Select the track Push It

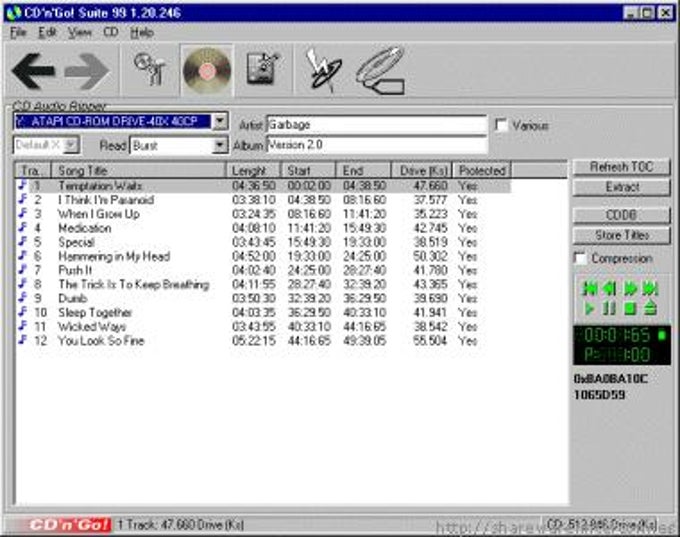75,270
